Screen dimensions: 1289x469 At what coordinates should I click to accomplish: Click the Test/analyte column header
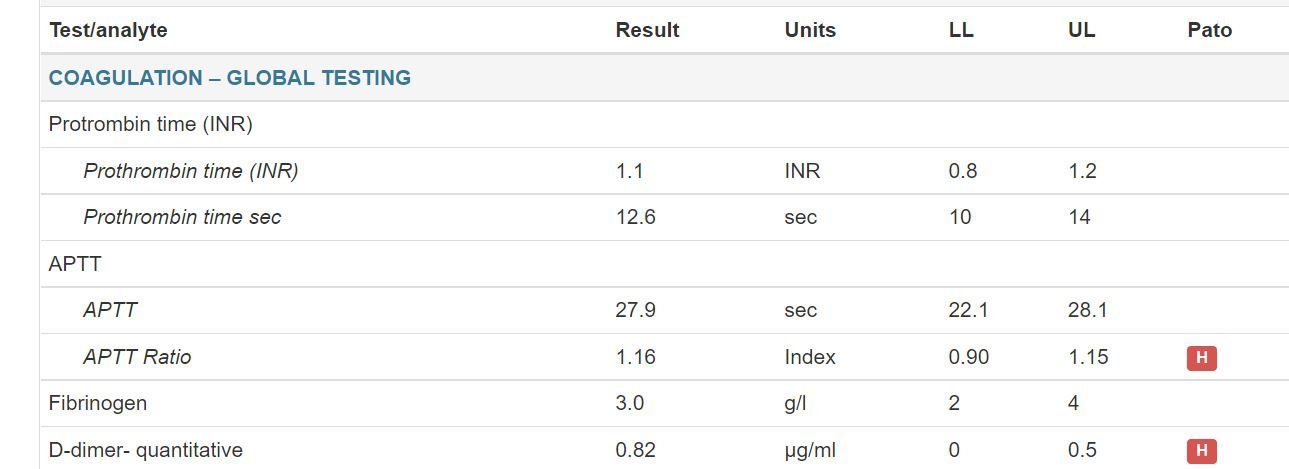point(108,30)
